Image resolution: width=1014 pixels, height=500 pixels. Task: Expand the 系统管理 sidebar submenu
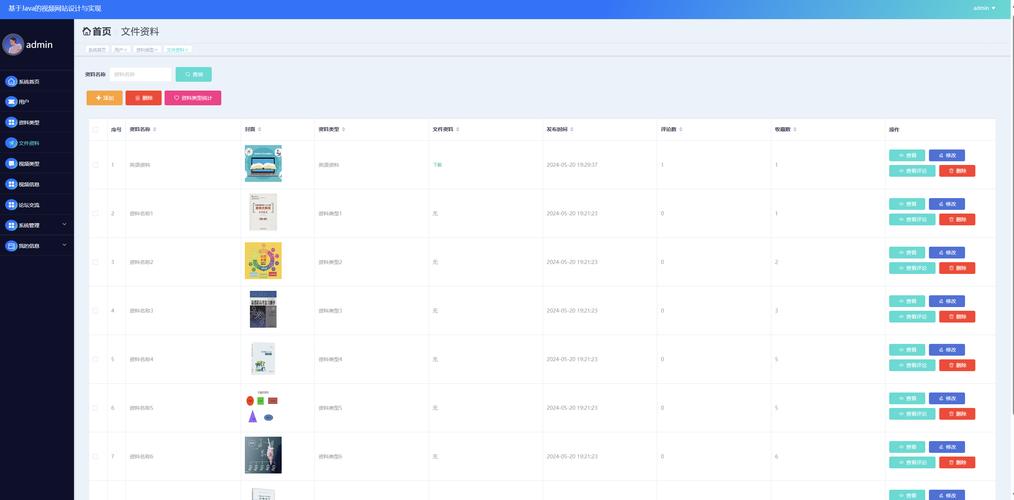(x=64, y=225)
